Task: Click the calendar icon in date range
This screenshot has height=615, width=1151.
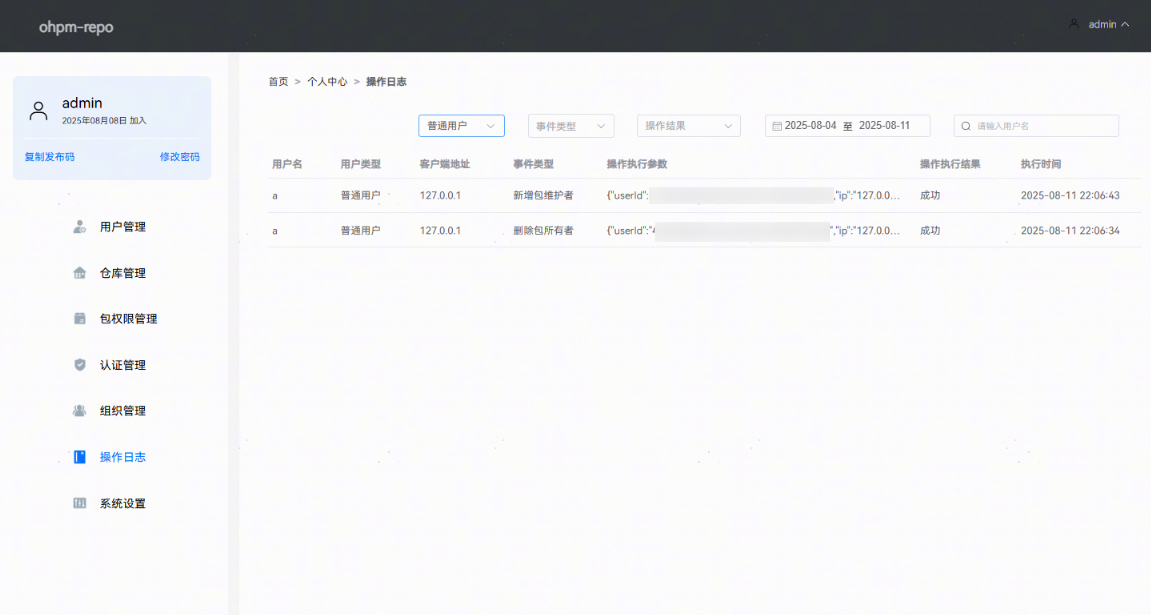Action: pos(776,126)
